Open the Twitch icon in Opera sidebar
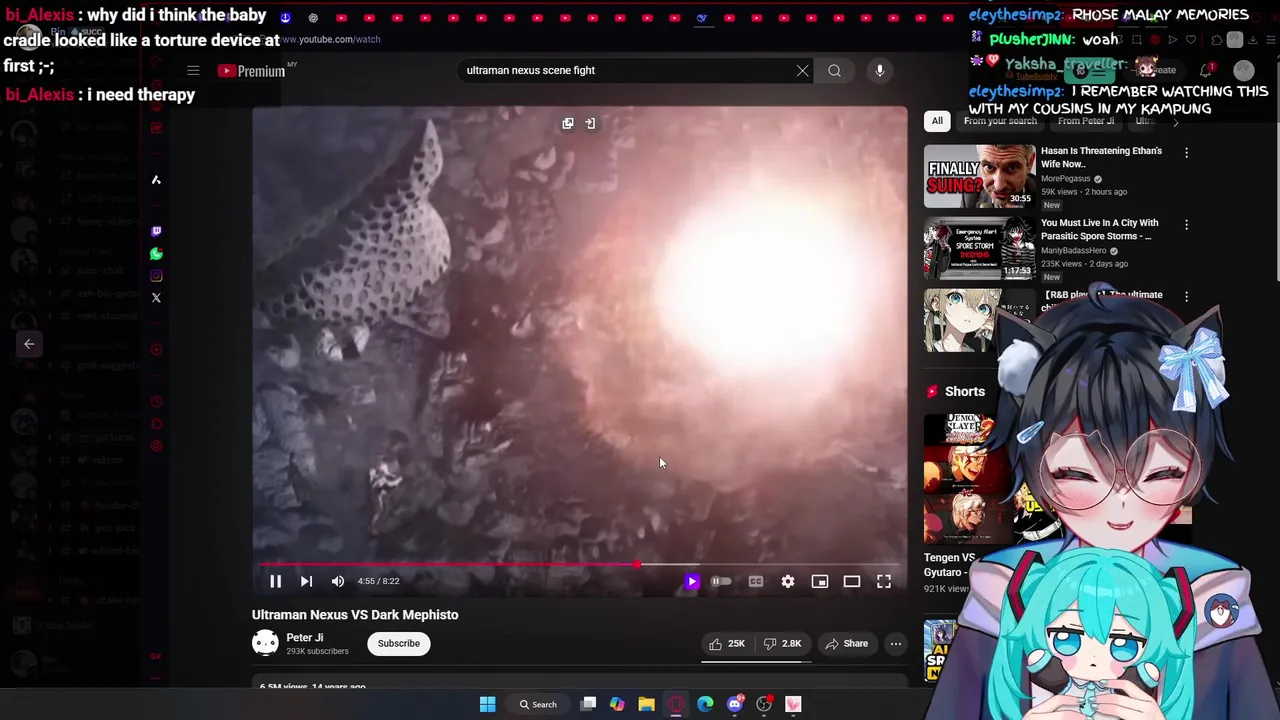Screen dimensions: 1280x720 [x=156, y=231]
